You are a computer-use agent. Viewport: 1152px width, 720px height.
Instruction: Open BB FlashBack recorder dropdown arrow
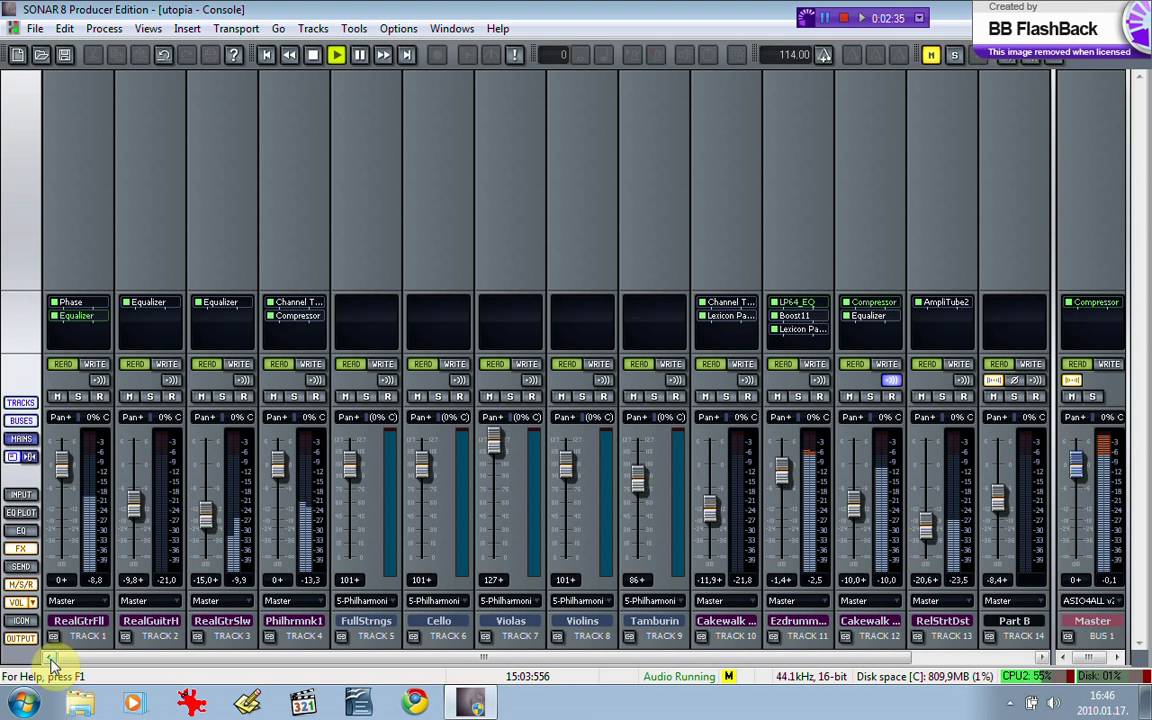coord(919,18)
